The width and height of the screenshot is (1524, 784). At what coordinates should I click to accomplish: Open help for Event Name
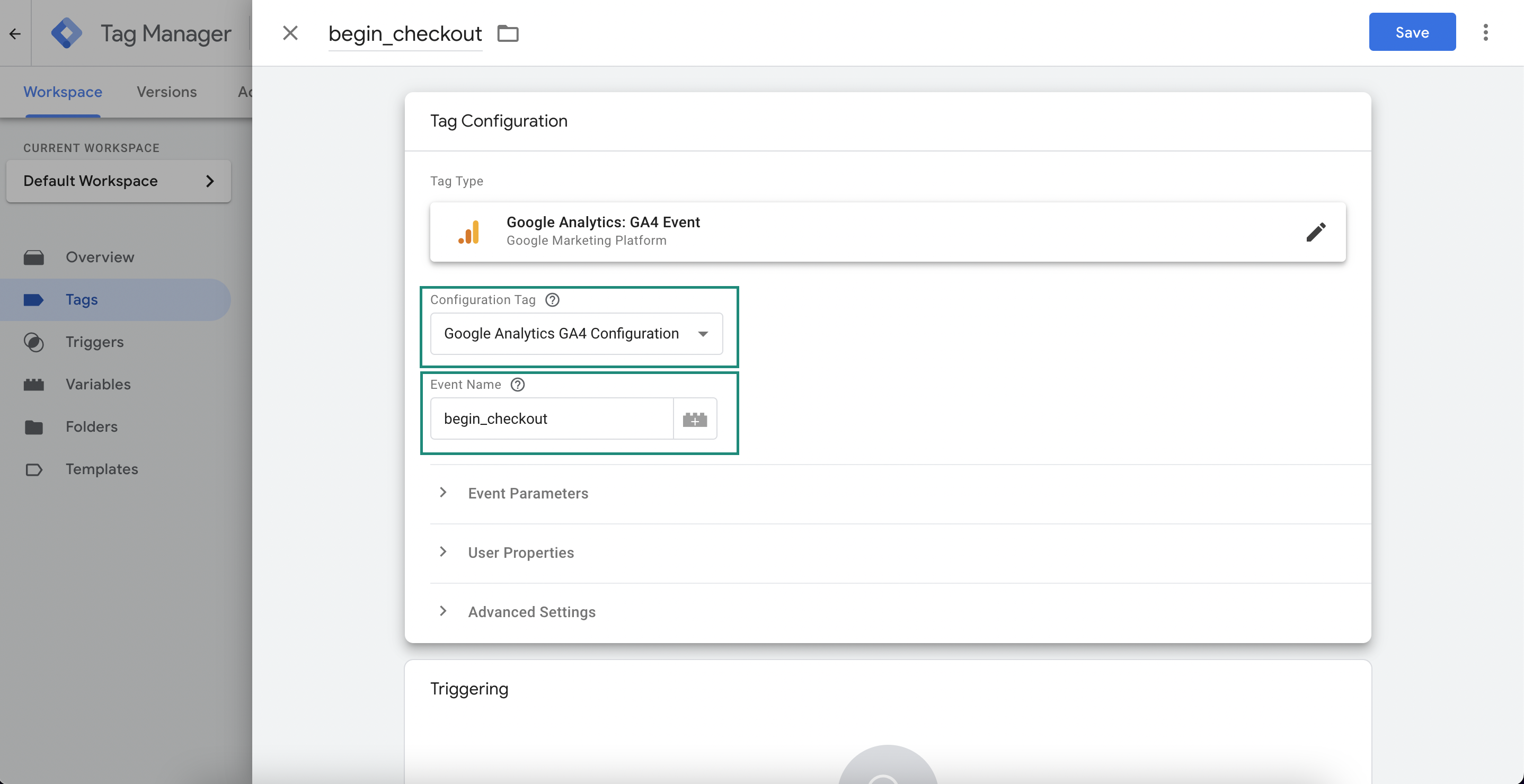tap(518, 384)
